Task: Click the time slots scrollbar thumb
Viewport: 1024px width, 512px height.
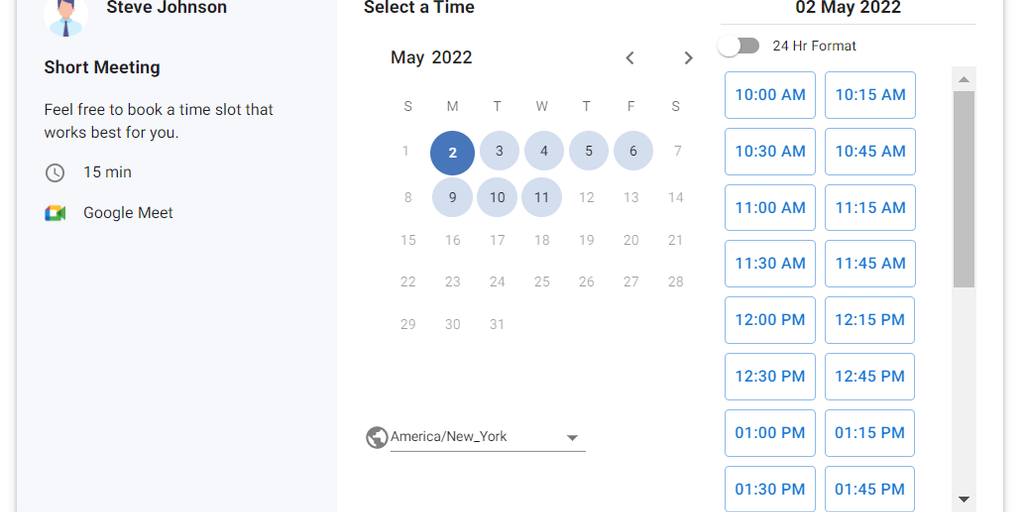Action: click(x=963, y=188)
